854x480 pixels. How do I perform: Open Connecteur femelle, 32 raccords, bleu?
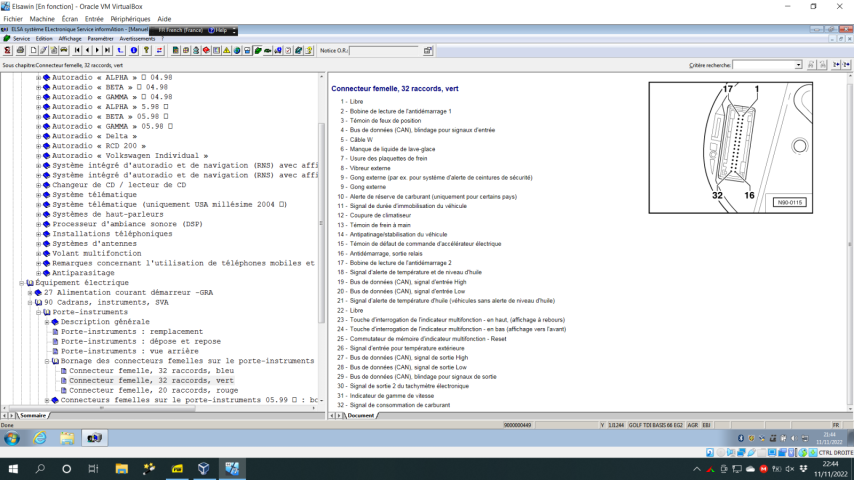click(x=151, y=370)
